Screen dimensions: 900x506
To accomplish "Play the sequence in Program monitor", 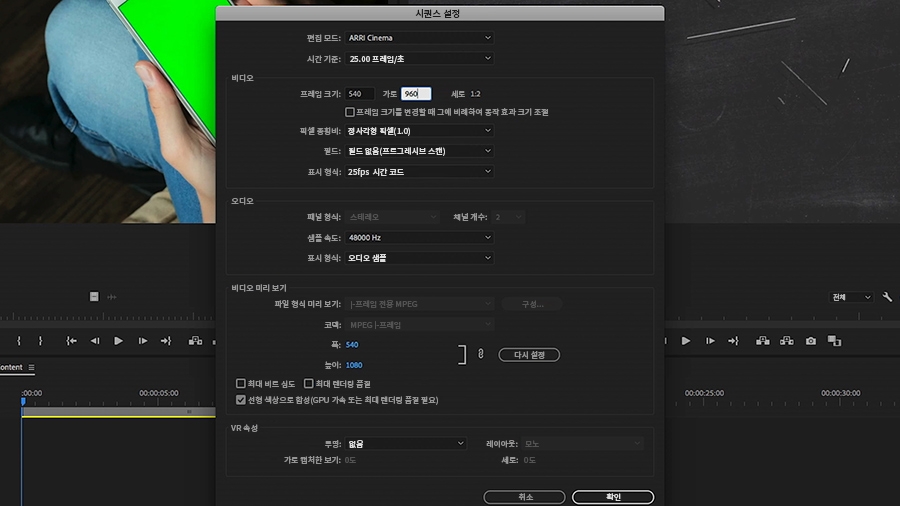I will tap(686, 341).
